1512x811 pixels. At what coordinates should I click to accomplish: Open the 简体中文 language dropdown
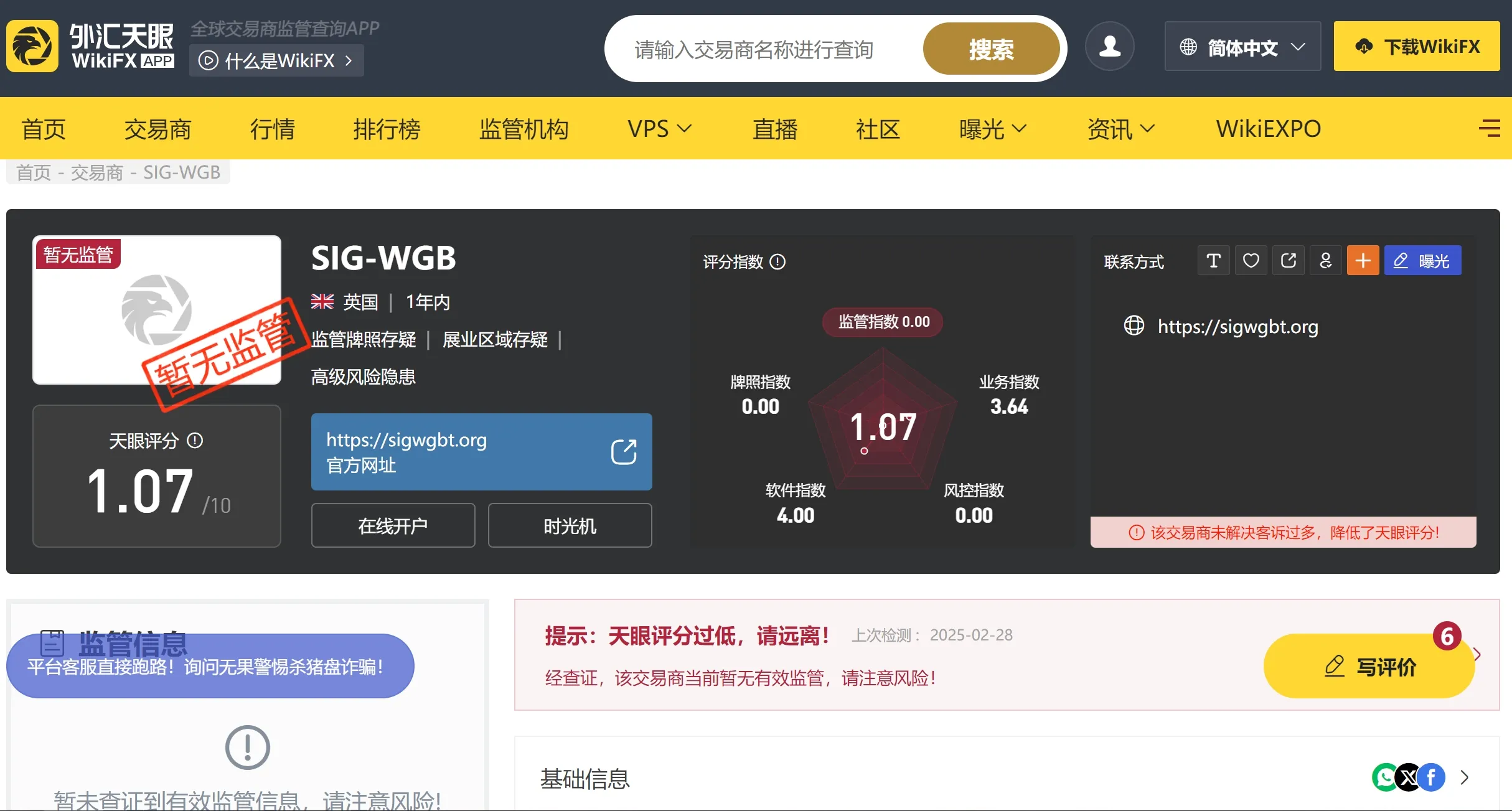pyautogui.click(x=1242, y=46)
